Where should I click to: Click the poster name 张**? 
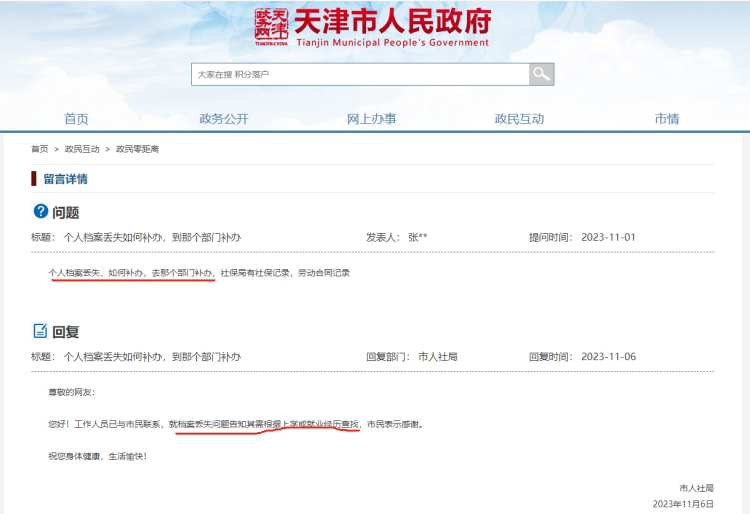pos(418,237)
